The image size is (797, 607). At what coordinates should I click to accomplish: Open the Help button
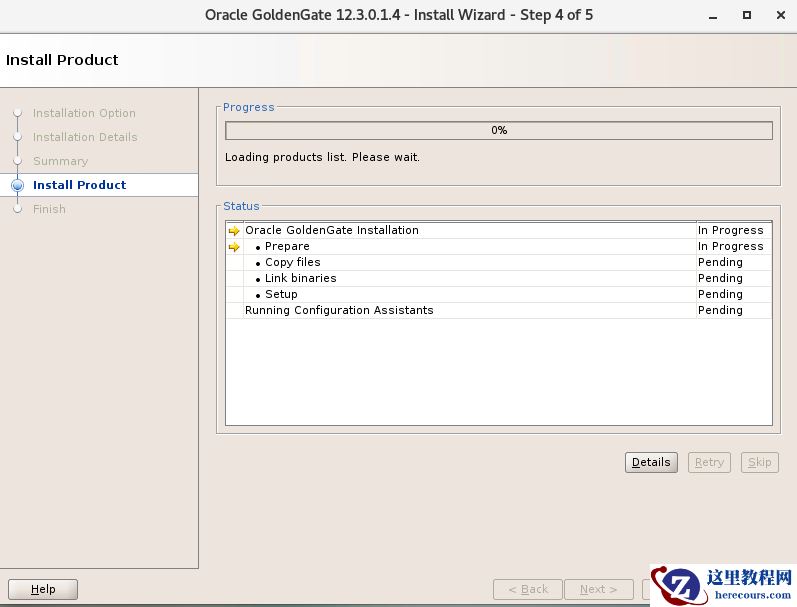tap(43, 589)
